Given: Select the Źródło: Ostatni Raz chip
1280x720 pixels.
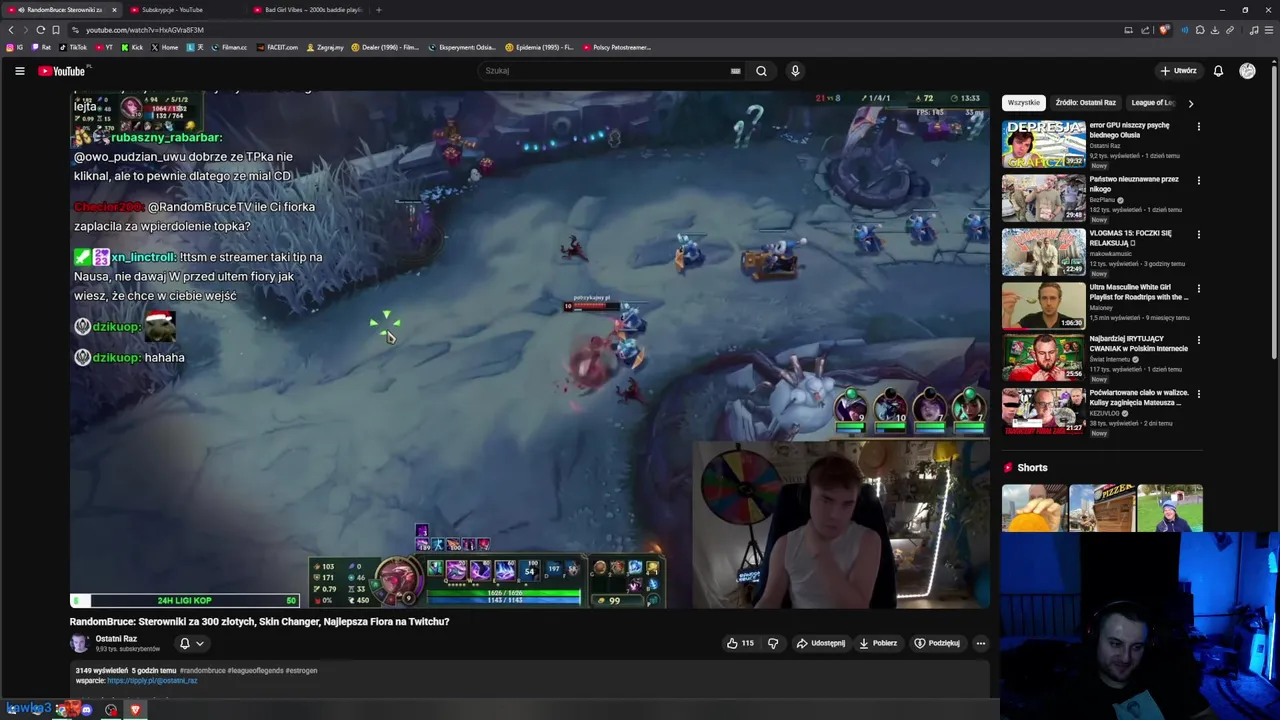Looking at the screenshot, I should [1085, 103].
